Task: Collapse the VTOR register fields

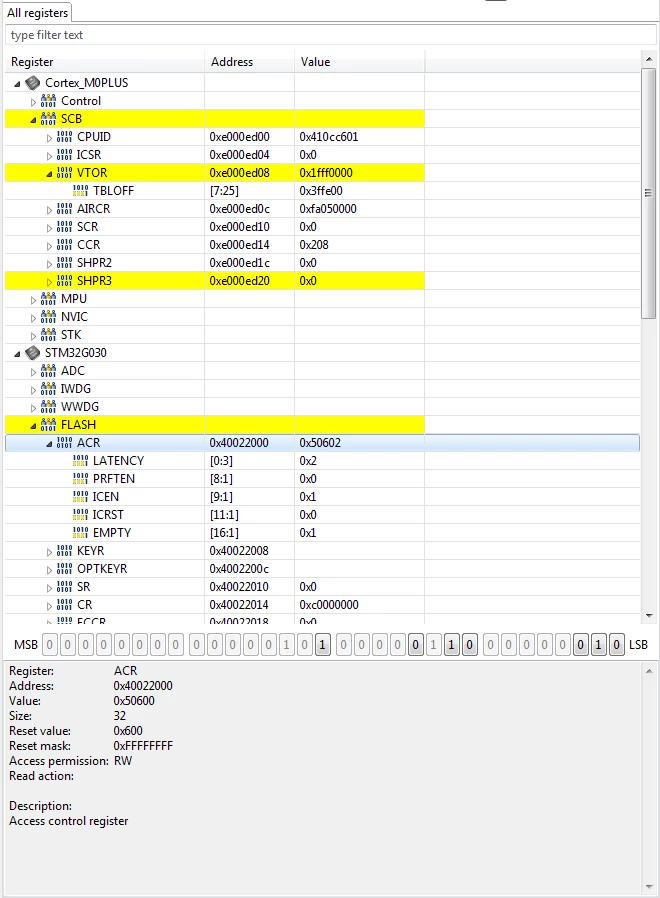Action: [x=49, y=174]
